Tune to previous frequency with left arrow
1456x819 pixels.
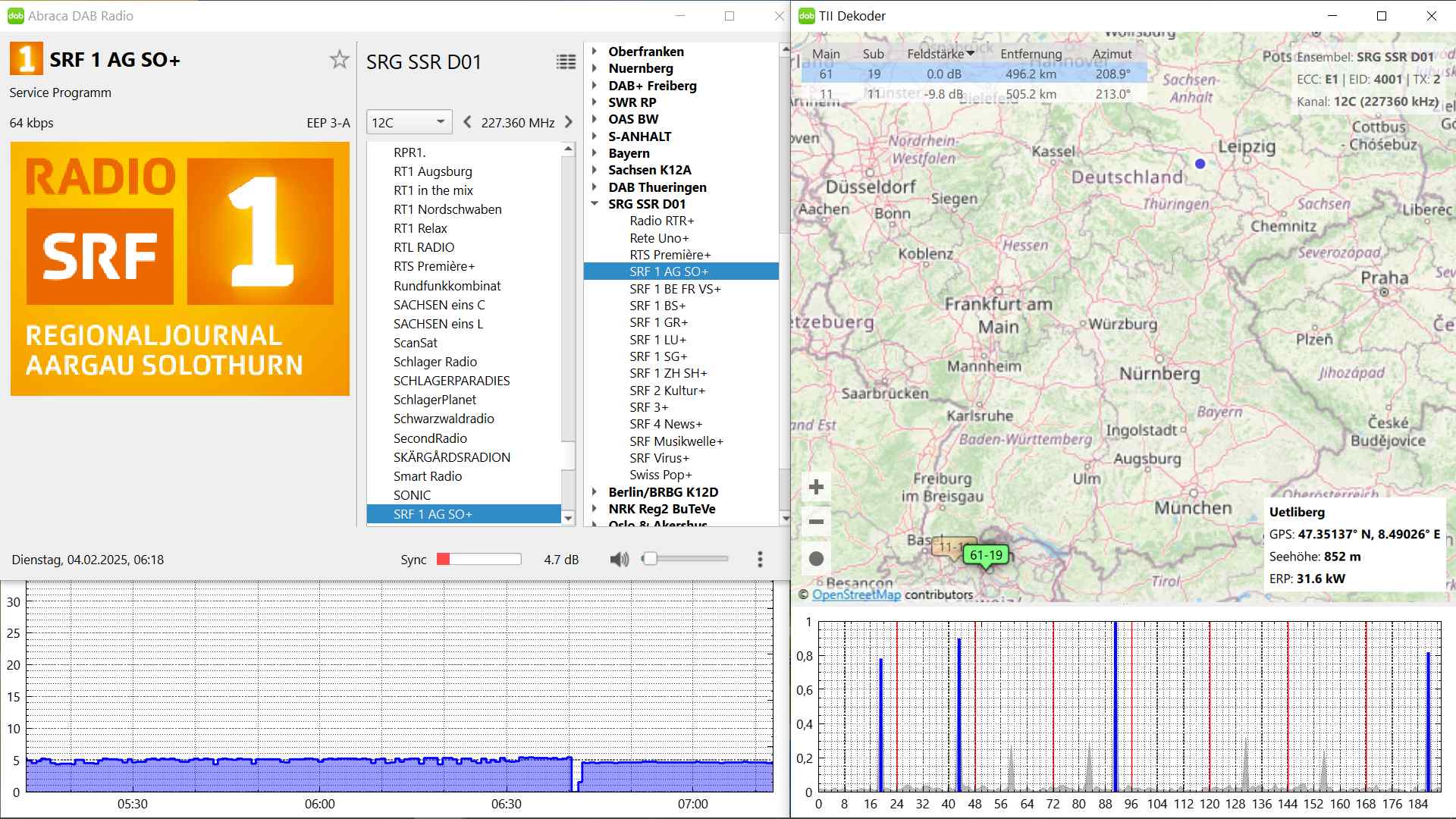pos(467,122)
